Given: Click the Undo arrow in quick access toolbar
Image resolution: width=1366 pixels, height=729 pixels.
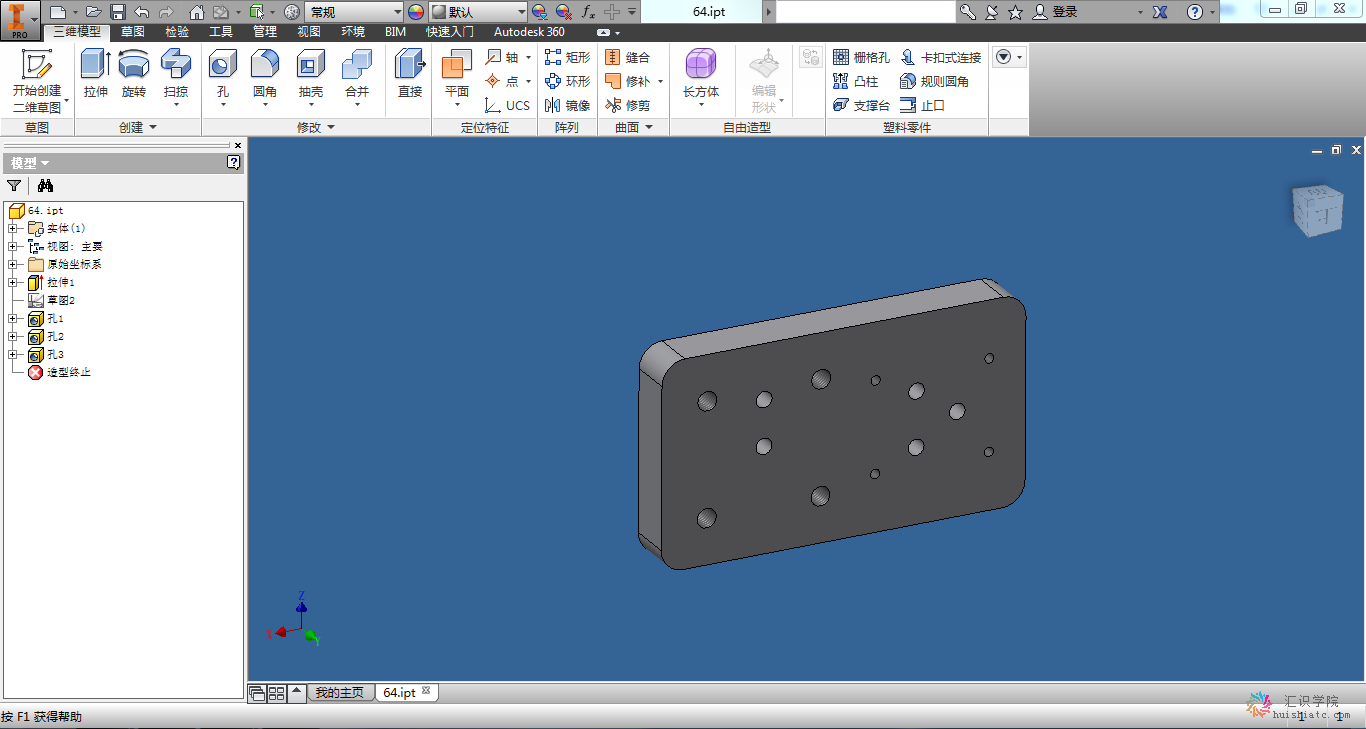Looking at the screenshot, I should point(141,12).
